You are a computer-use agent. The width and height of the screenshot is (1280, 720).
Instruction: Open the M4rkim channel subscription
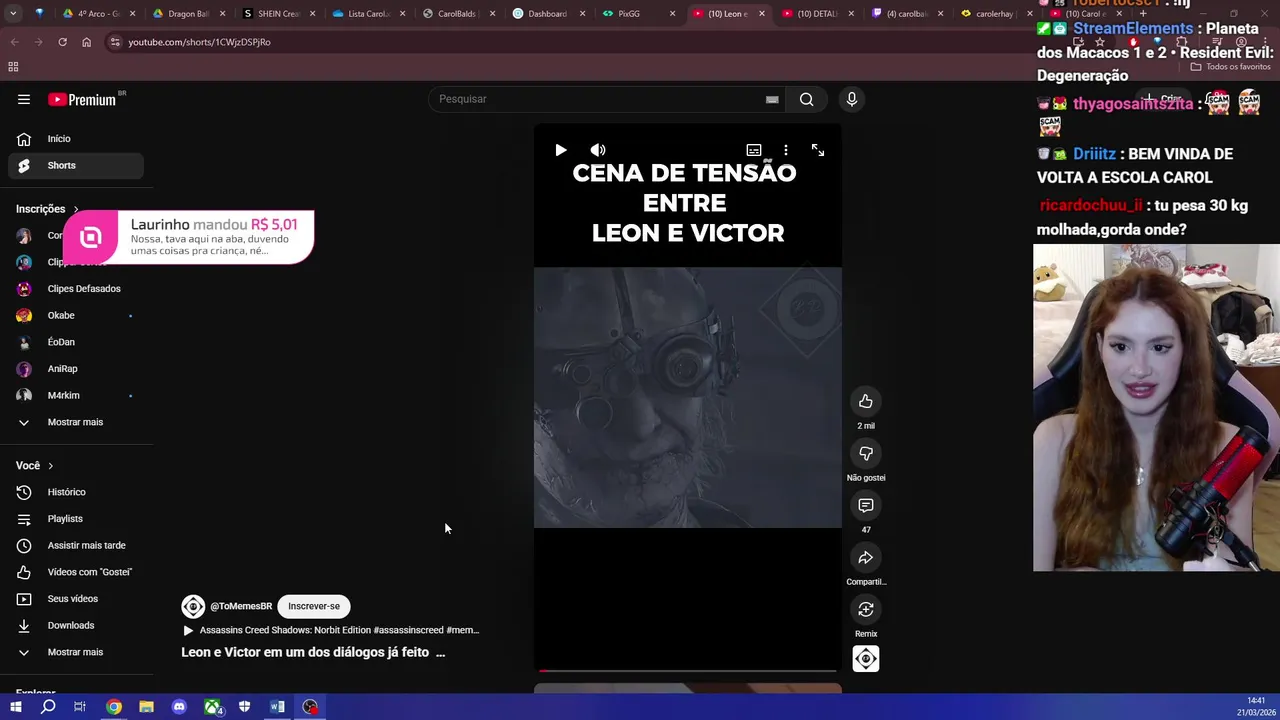point(76,395)
